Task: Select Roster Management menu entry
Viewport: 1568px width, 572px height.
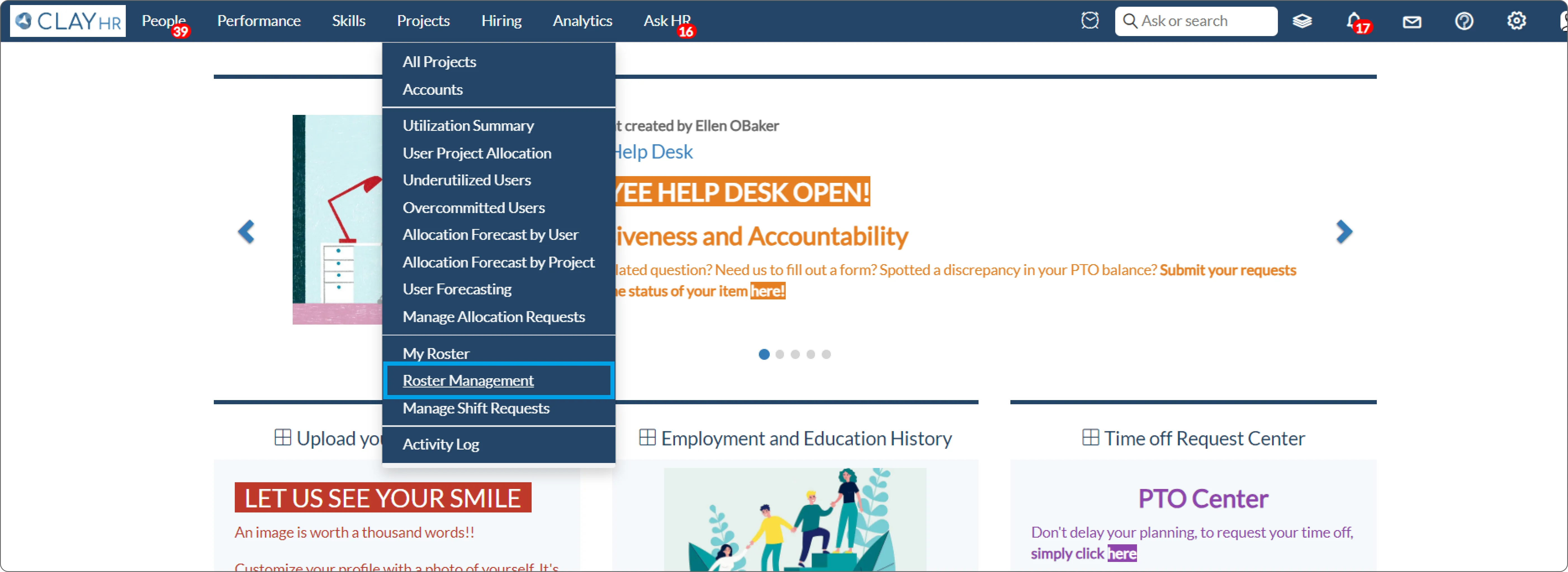Action: point(468,381)
